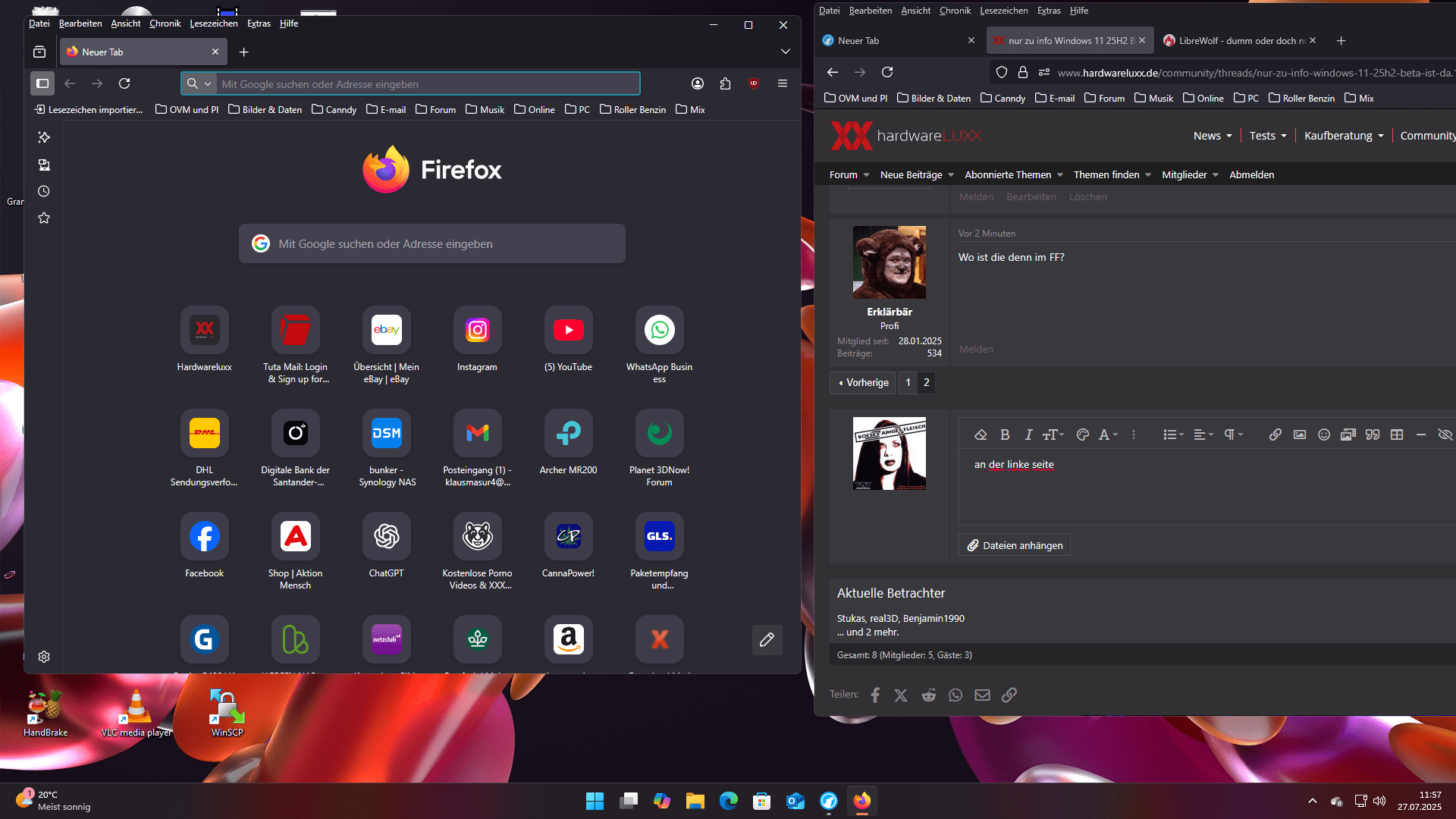Open Microsoft Edge from the taskbar
The width and height of the screenshot is (1456, 819).
728,801
